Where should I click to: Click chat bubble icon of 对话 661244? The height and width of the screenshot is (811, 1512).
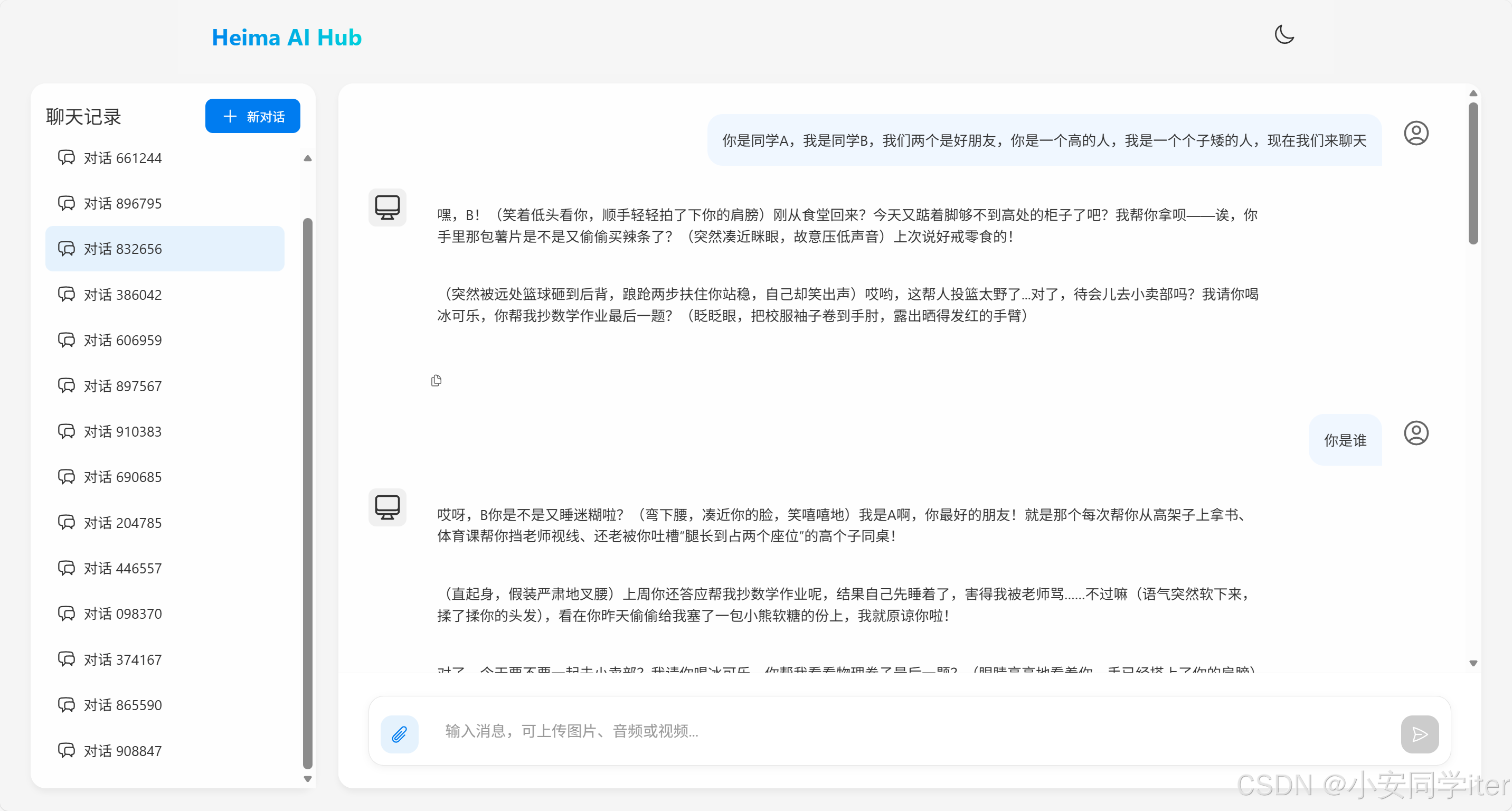click(67, 157)
